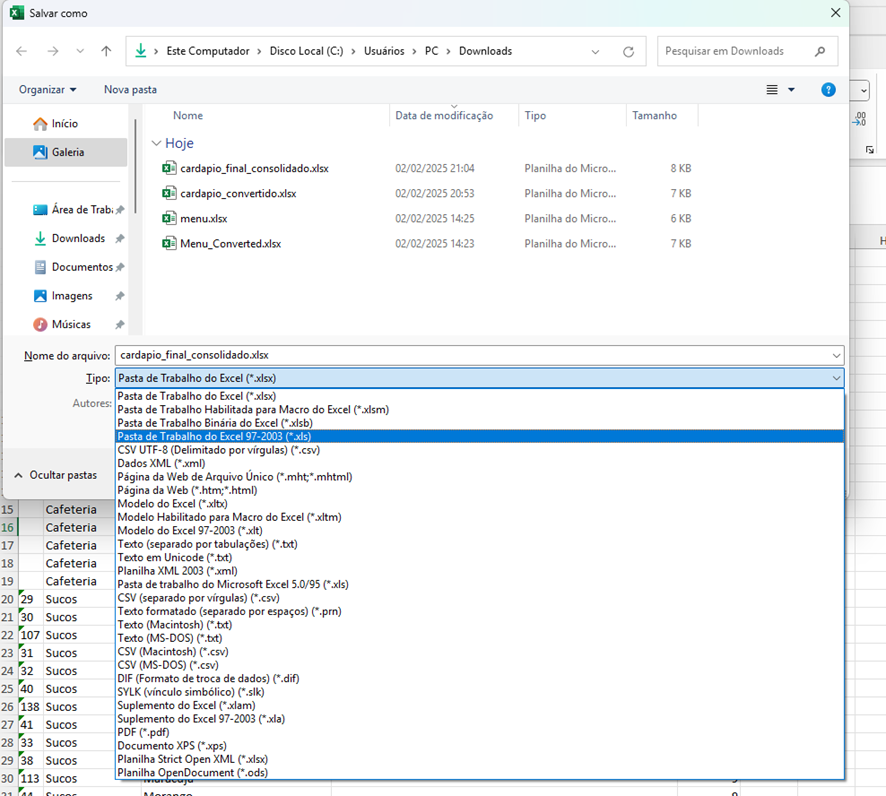Image resolution: width=886 pixels, height=796 pixels.
Task: Click Ocultar pastas button
Action: 55,475
